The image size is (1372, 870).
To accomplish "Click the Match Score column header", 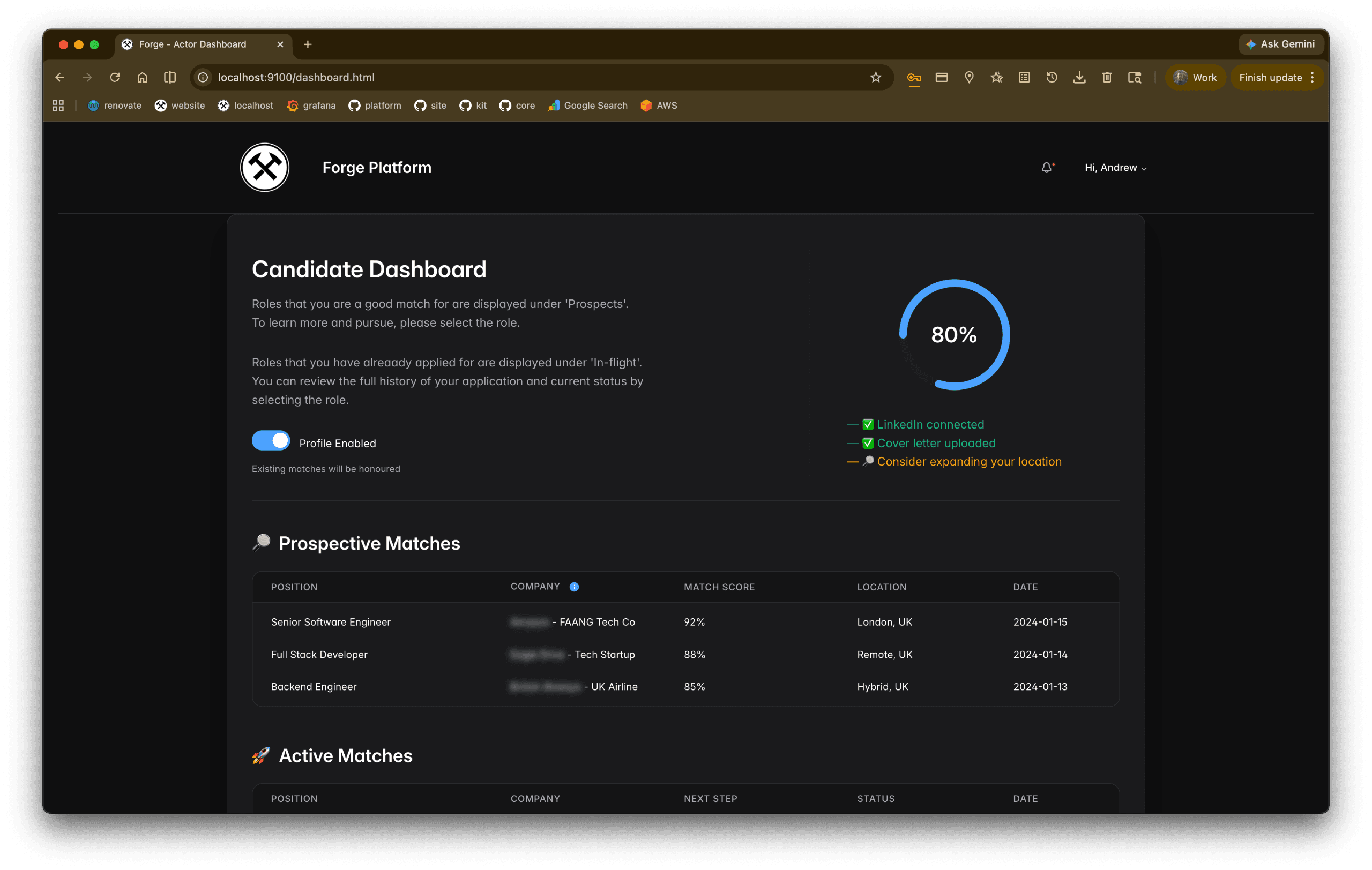I will coord(719,587).
